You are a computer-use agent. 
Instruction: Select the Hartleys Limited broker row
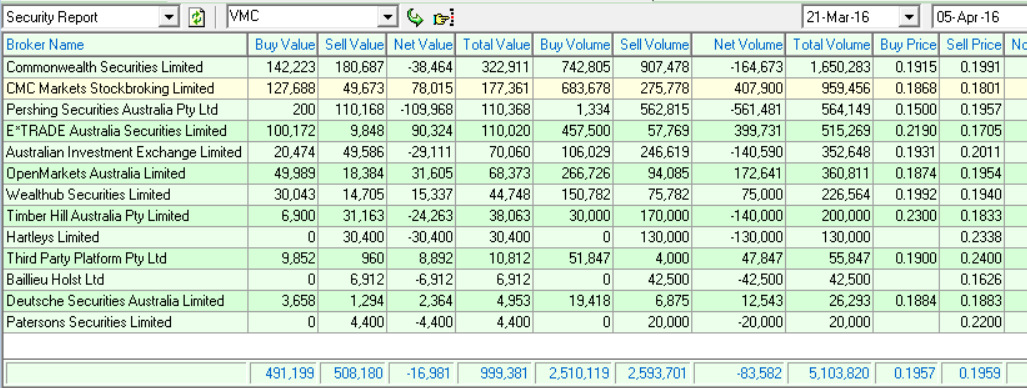click(514, 237)
